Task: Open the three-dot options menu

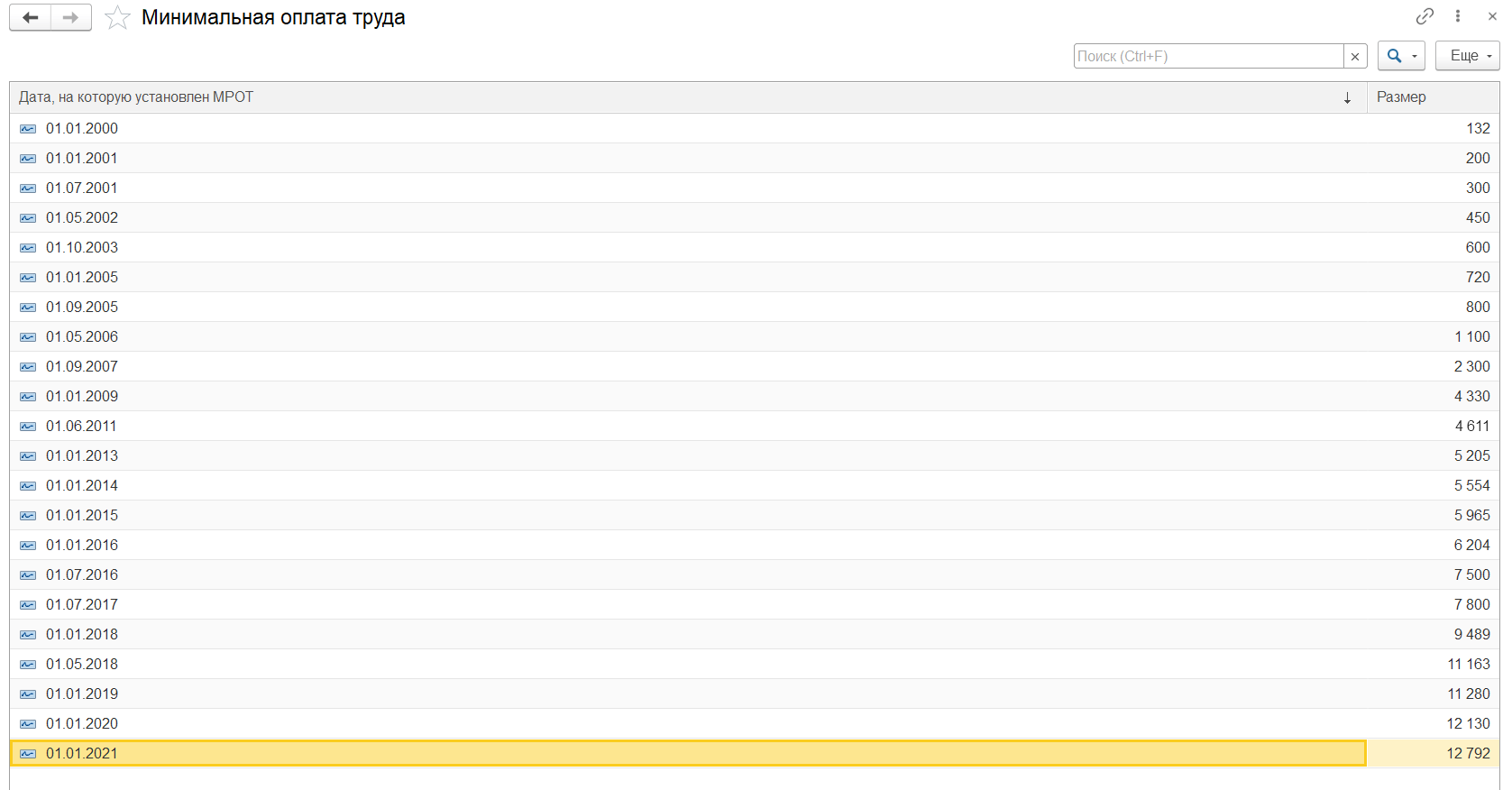Action: coord(1458,16)
